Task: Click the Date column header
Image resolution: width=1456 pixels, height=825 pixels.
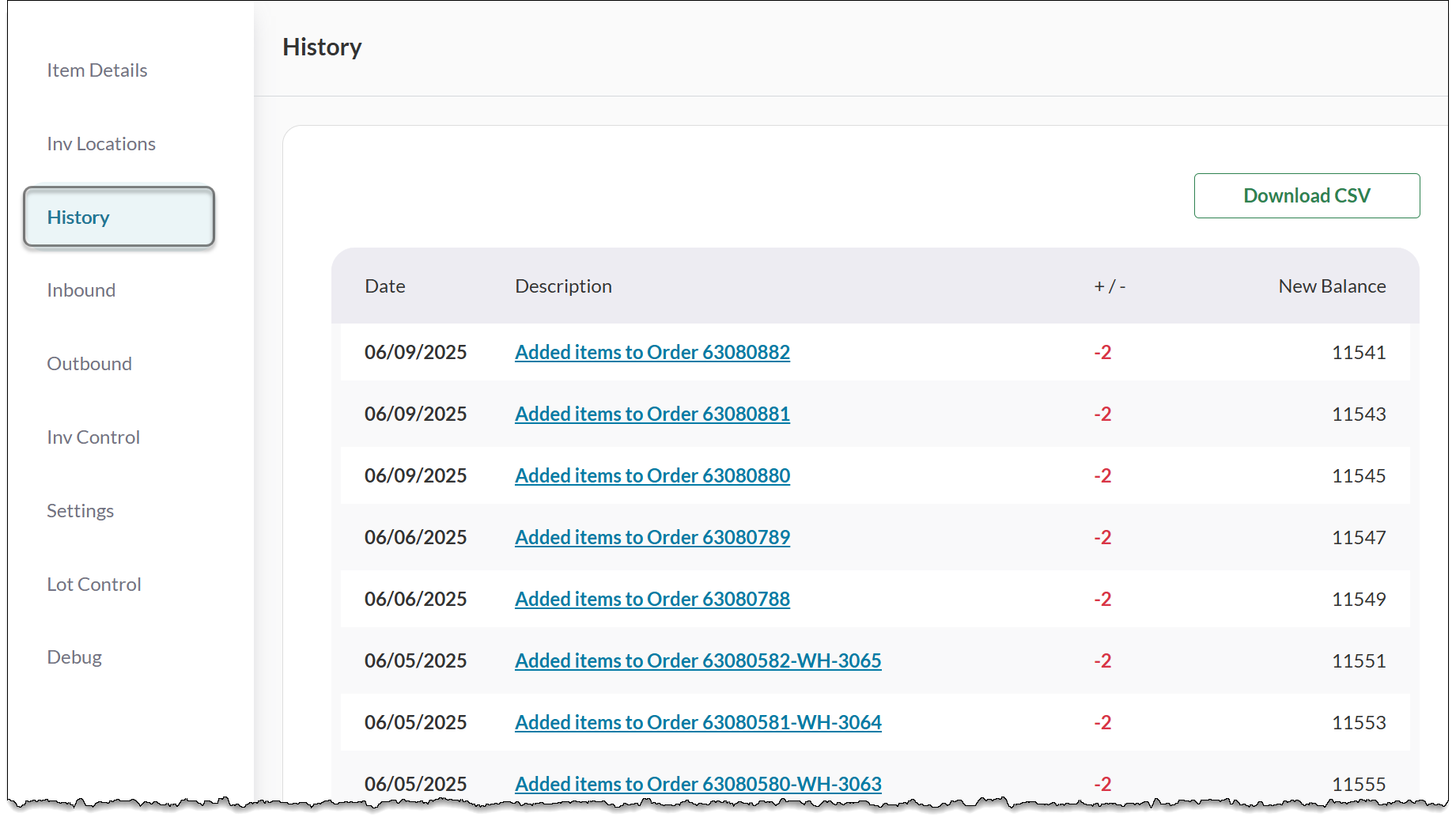Action: [384, 286]
